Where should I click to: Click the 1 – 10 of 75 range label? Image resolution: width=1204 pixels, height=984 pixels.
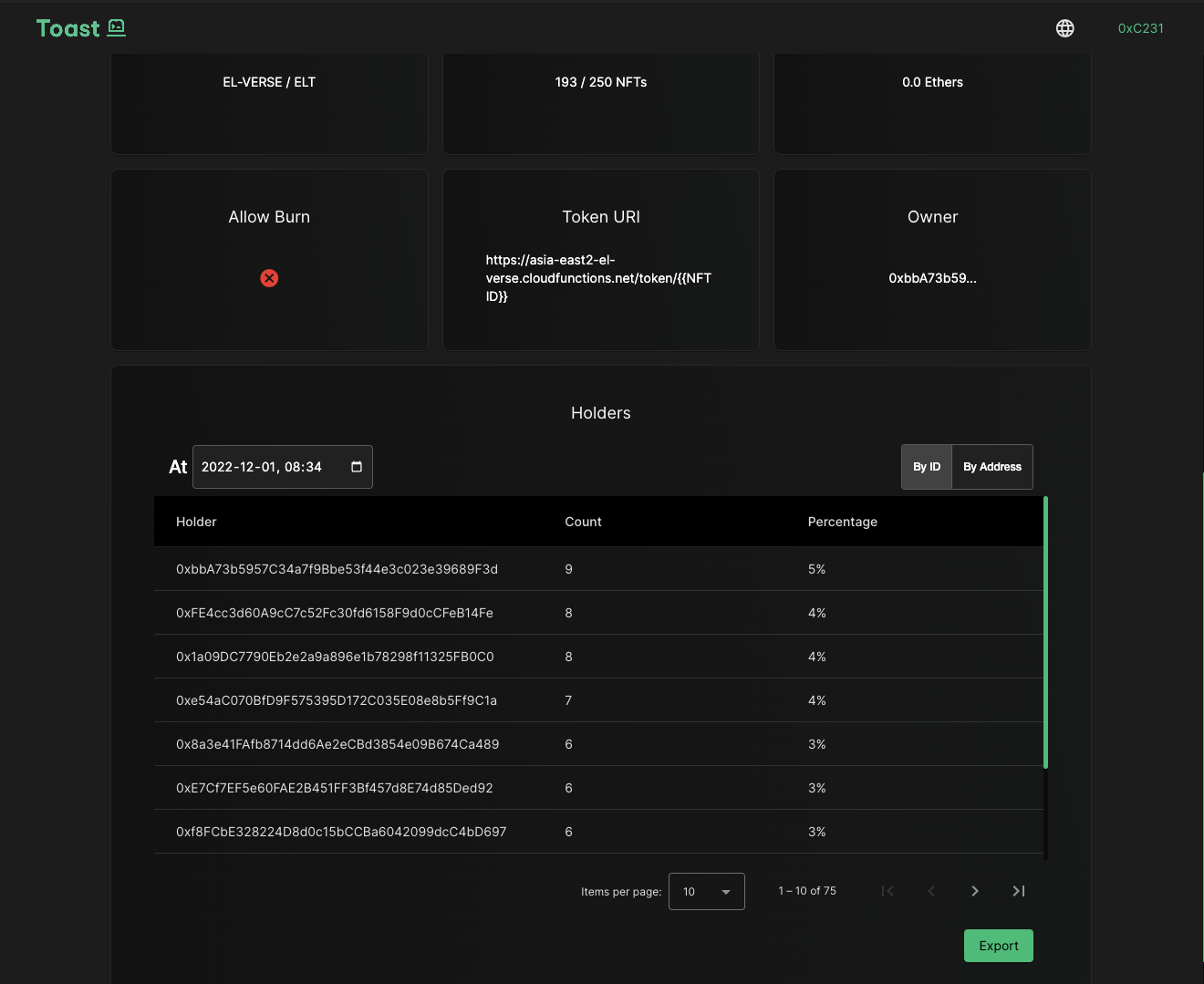[807, 891]
